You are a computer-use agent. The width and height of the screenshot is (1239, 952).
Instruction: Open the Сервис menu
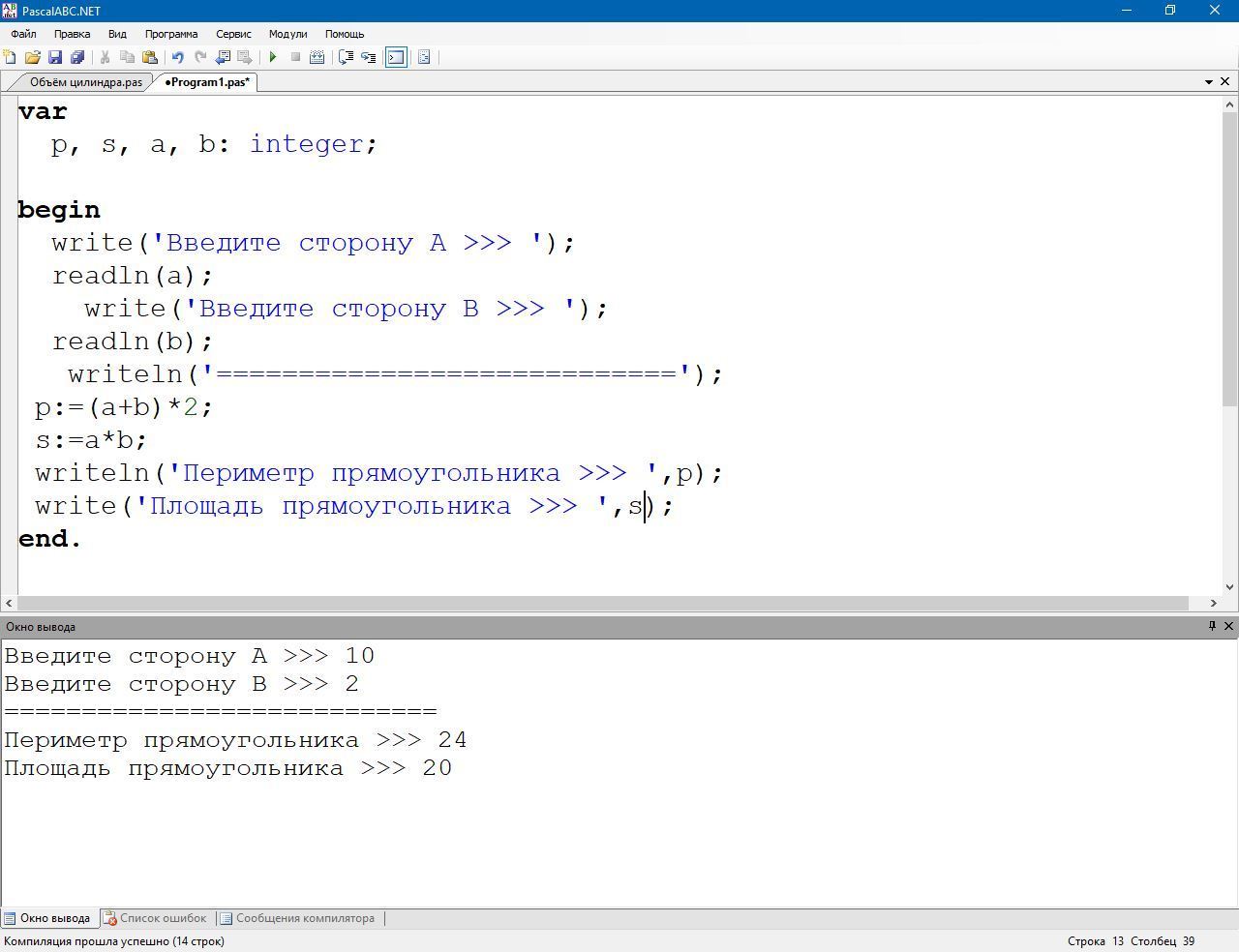(233, 34)
